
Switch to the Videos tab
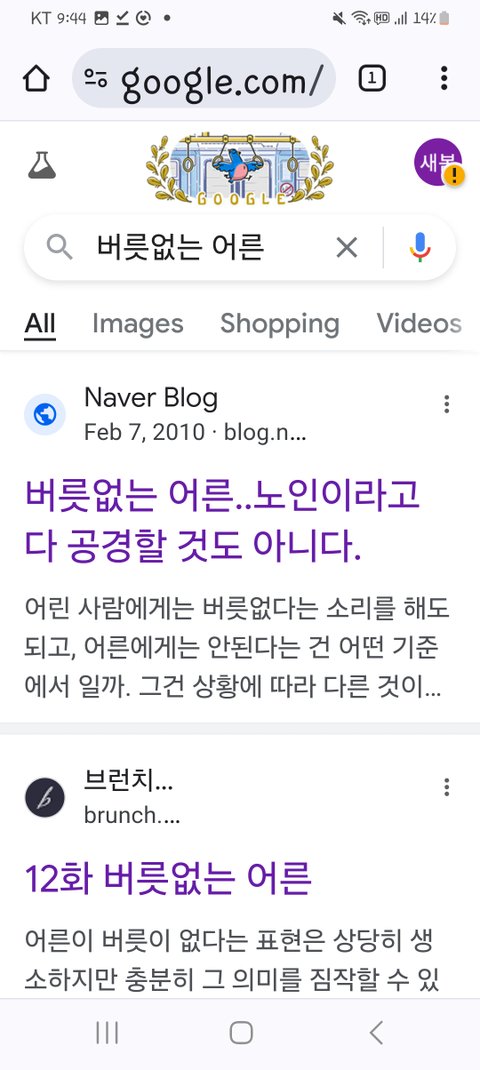coord(419,323)
